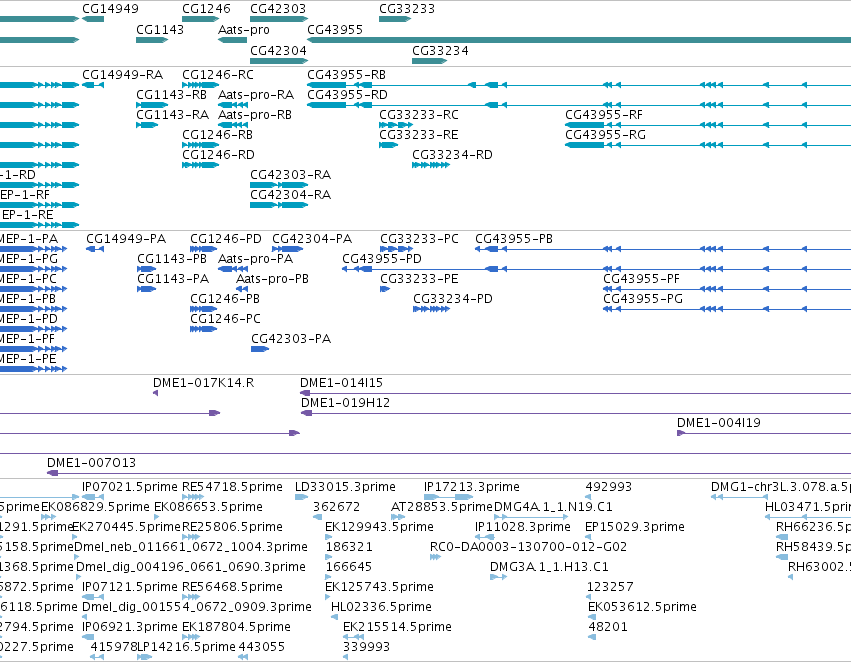Screen dimensions: 851x662
Task: Click BAC clone DME1-014I15
Action: (x=341, y=383)
